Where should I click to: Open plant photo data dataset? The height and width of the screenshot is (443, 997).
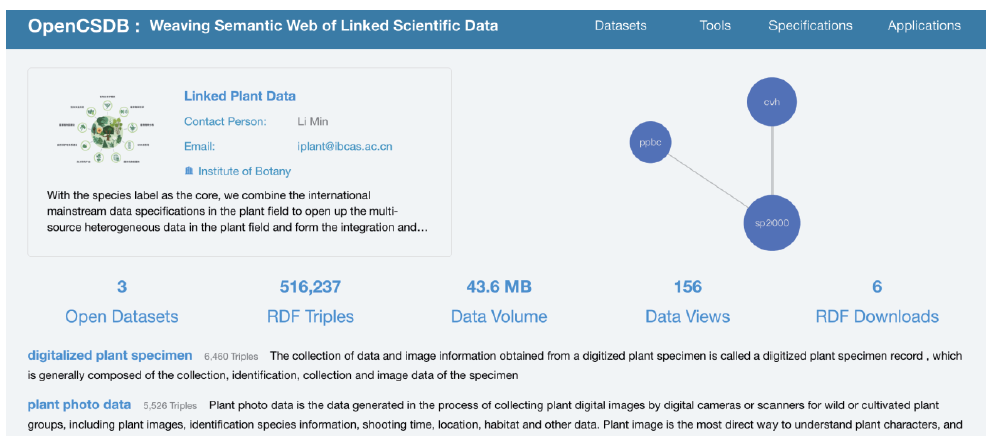[79, 404]
